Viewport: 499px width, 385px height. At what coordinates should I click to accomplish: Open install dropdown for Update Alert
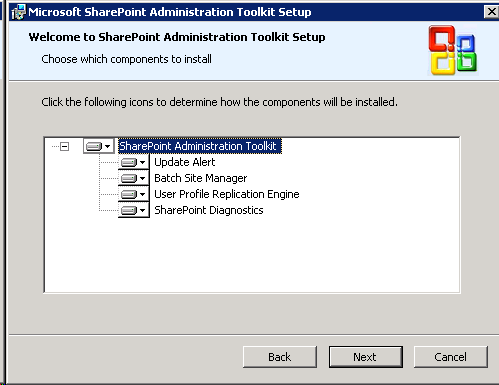tap(133, 162)
